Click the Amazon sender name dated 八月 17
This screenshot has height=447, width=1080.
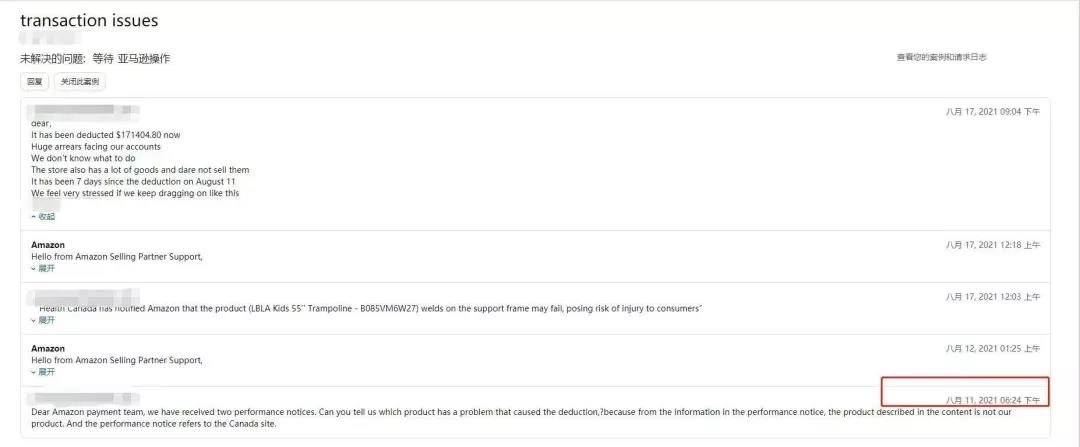(x=48, y=245)
